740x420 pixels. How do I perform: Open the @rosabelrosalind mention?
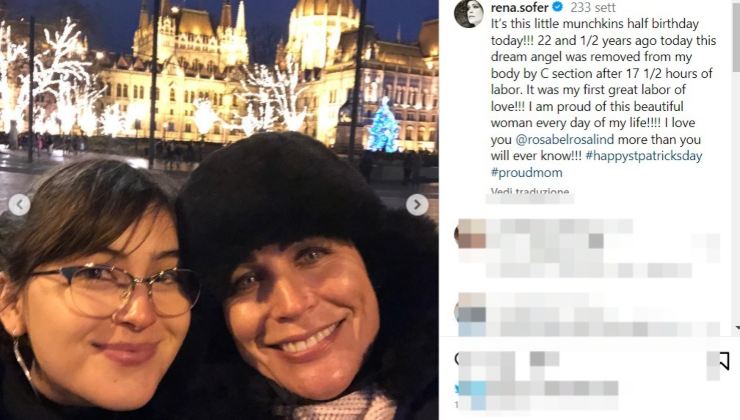[564, 140]
